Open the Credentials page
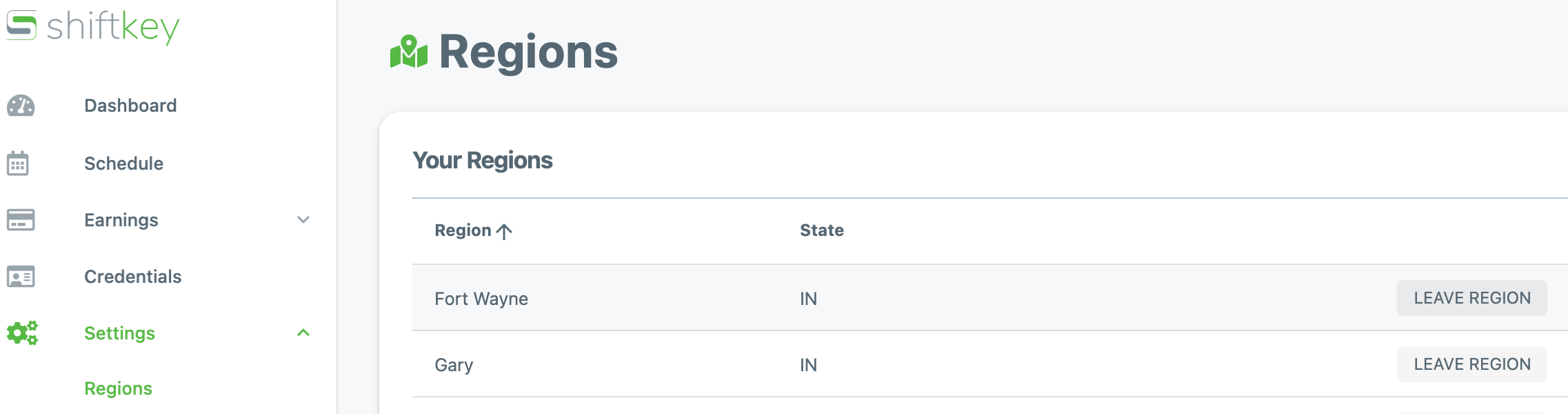The width and height of the screenshot is (1568, 414). pyautogui.click(x=132, y=277)
